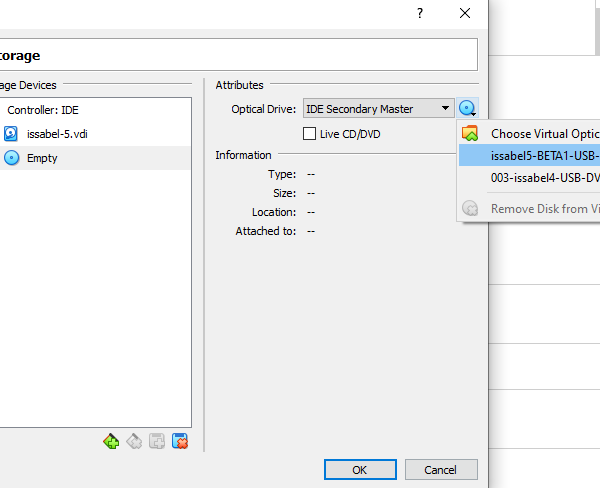Click the optical disk chooser icon
This screenshot has width=600, height=488.
pyautogui.click(x=467, y=108)
